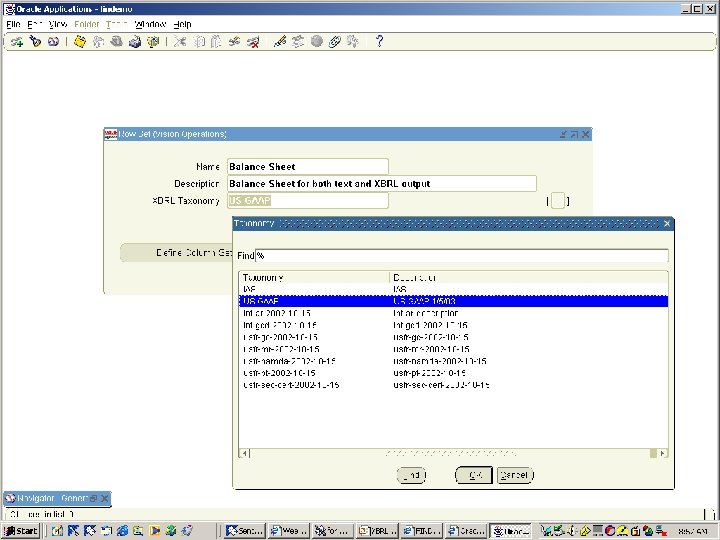Select the IAS taxonomy row
This screenshot has width=720, height=540.
pyautogui.click(x=453, y=289)
